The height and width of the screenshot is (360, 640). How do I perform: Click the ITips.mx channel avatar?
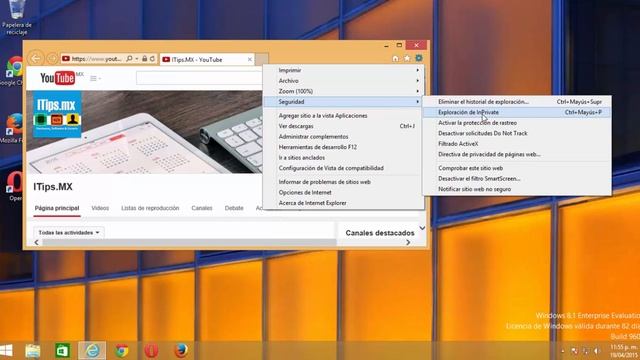[57, 114]
